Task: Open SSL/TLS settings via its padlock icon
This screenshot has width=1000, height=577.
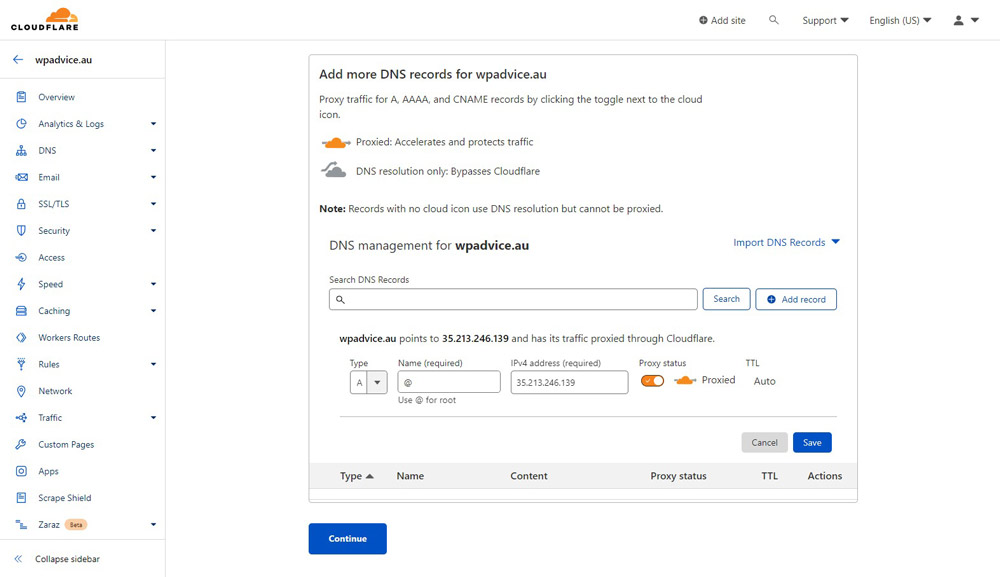Action: point(21,204)
